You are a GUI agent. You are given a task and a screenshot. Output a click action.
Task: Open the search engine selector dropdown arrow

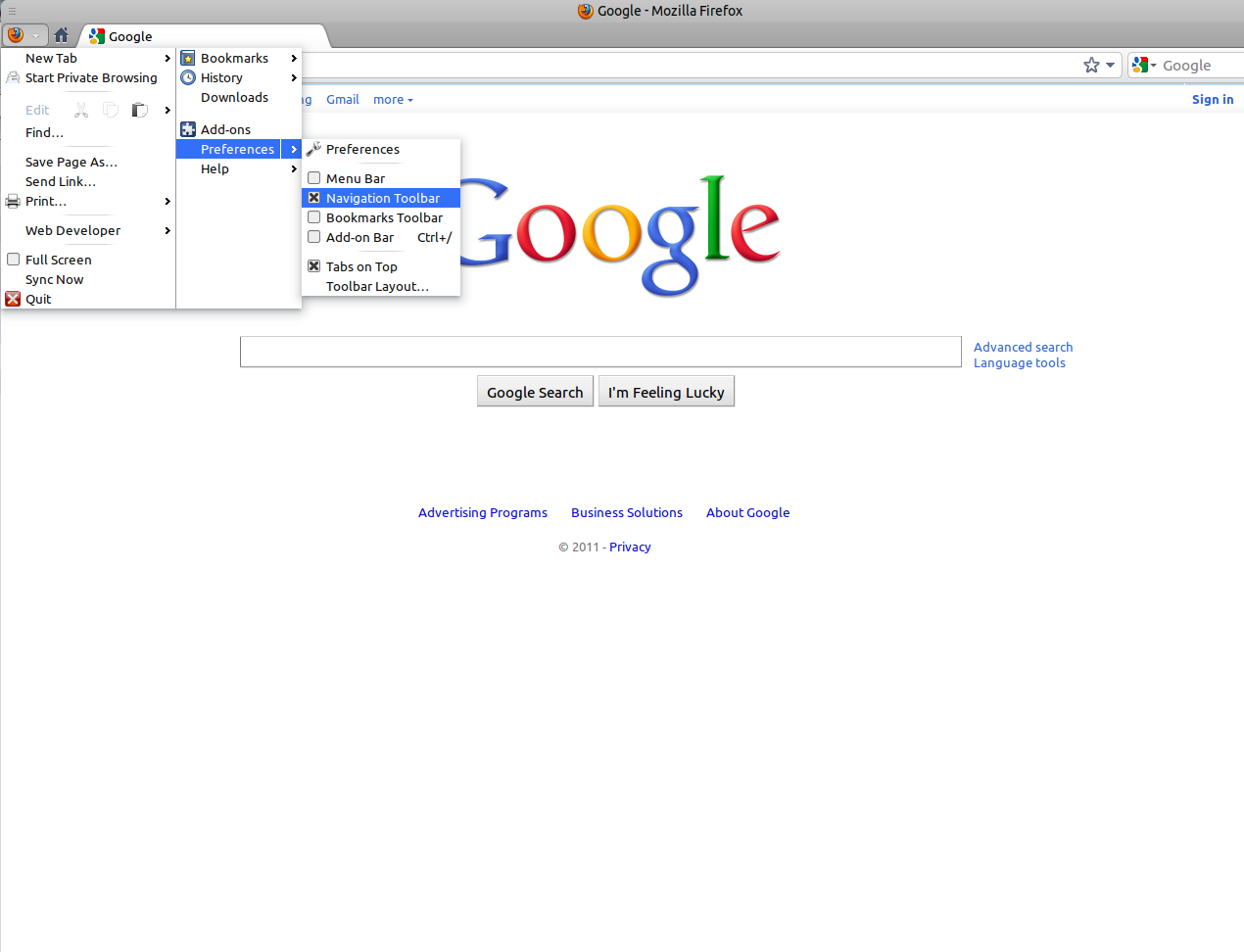(x=1153, y=66)
